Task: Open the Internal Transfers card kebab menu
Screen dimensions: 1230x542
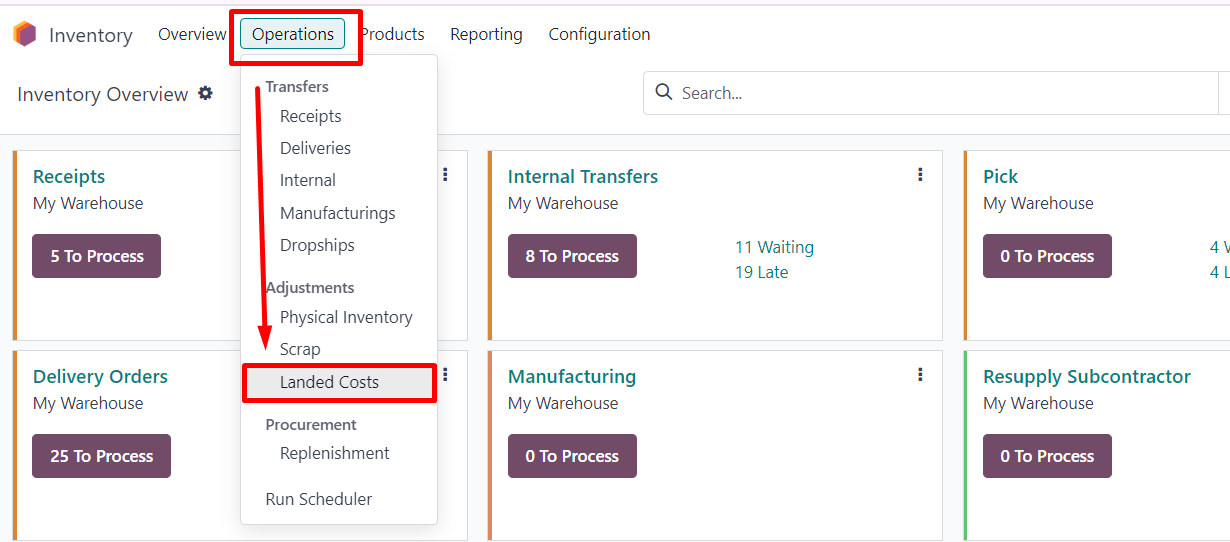Action: [x=920, y=175]
